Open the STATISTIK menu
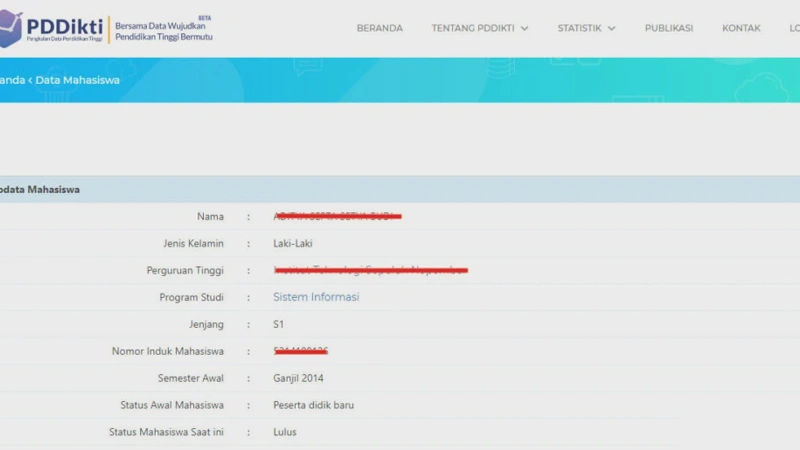The image size is (800, 450). 579,28
